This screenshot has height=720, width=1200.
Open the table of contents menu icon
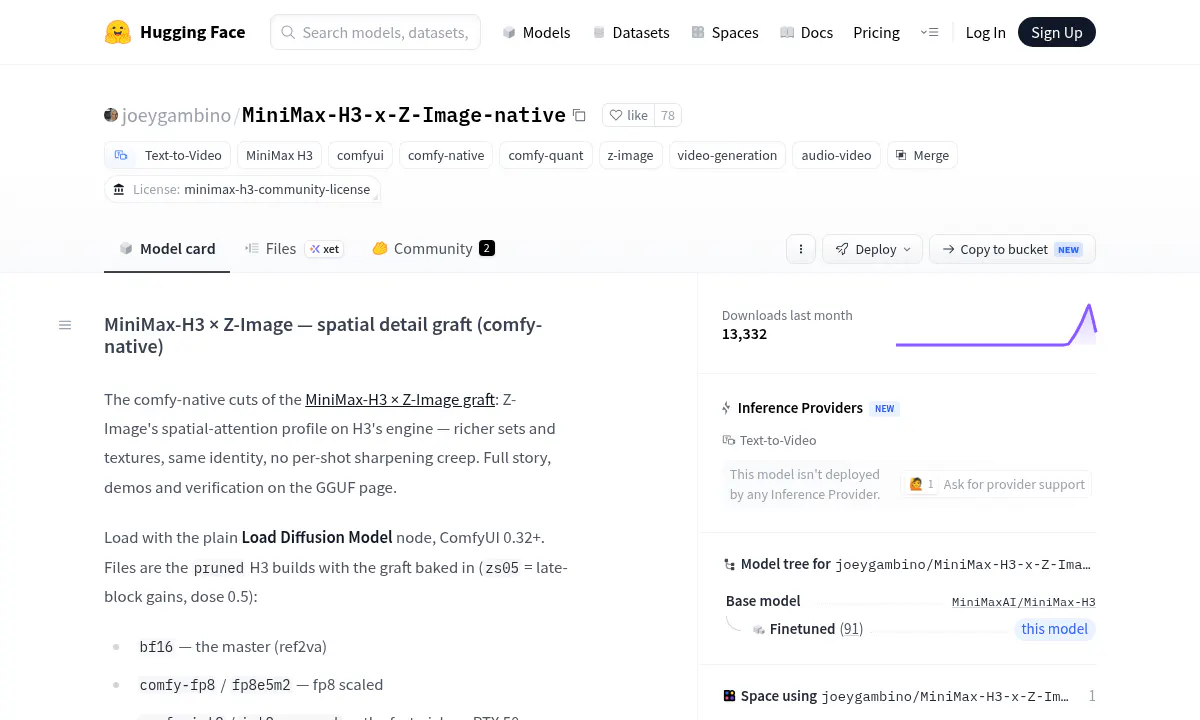[65, 325]
